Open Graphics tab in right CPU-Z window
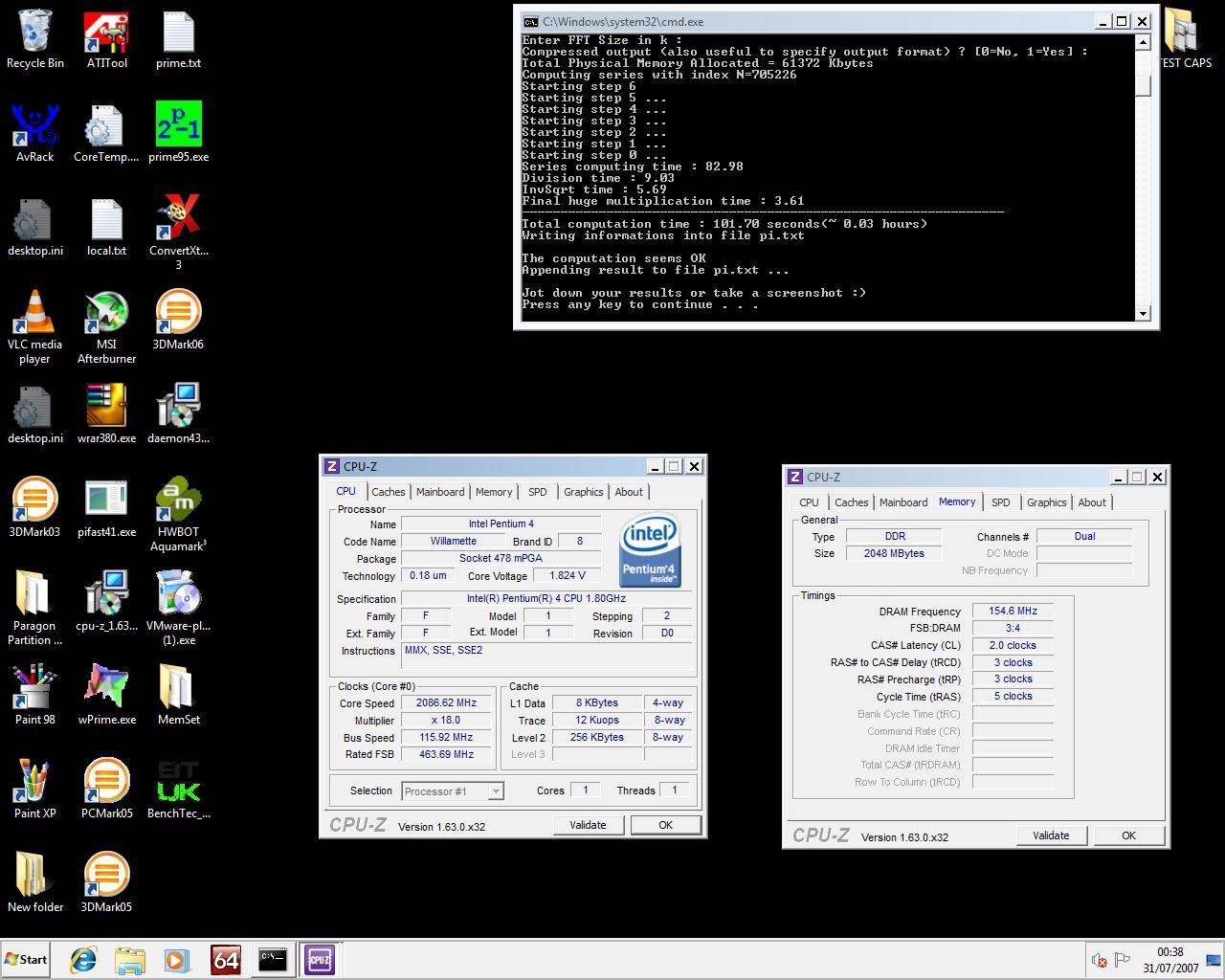The image size is (1225, 980). [x=1047, y=502]
